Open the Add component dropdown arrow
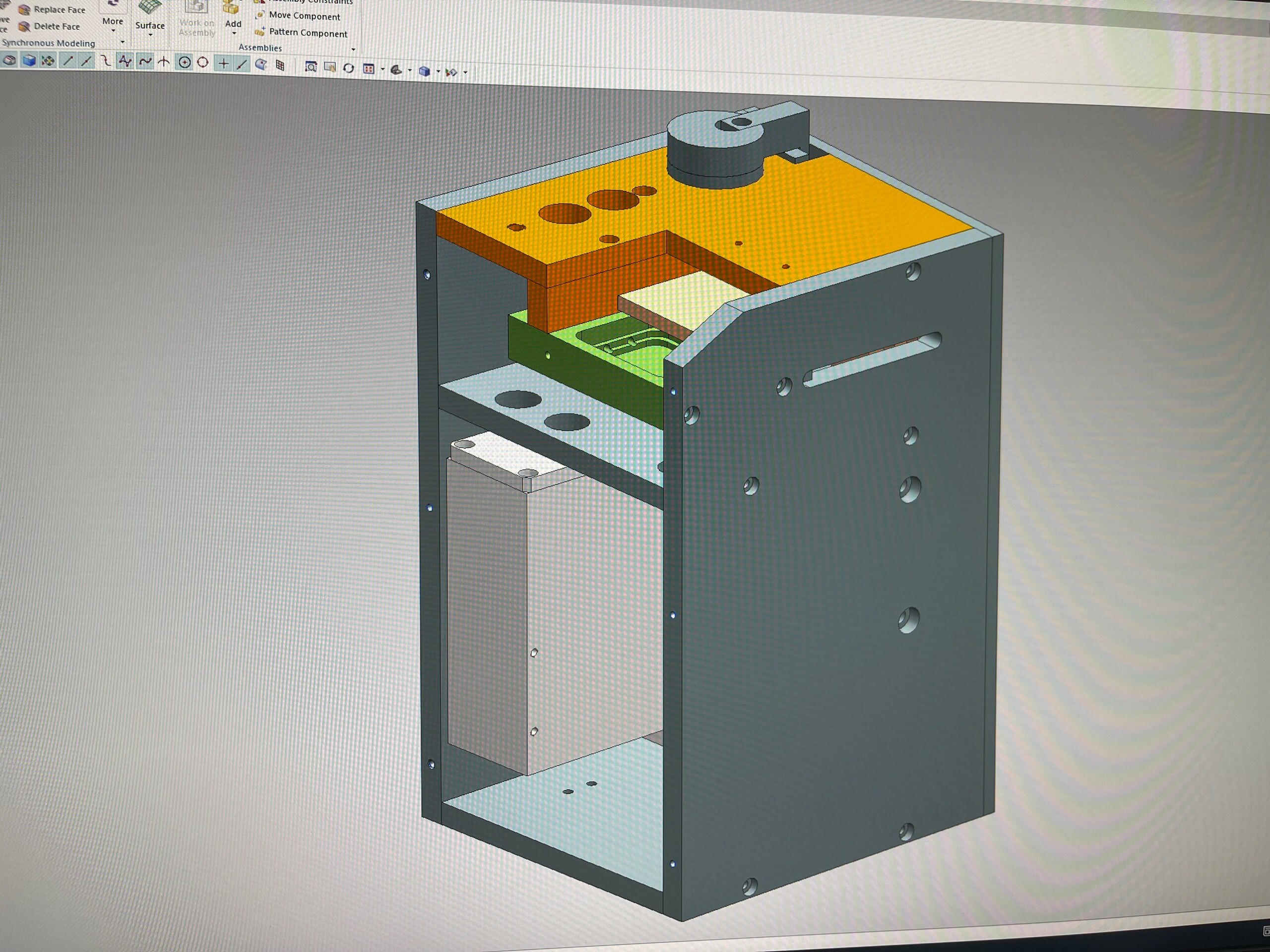The height and width of the screenshot is (952, 1270). pos(234,33)
